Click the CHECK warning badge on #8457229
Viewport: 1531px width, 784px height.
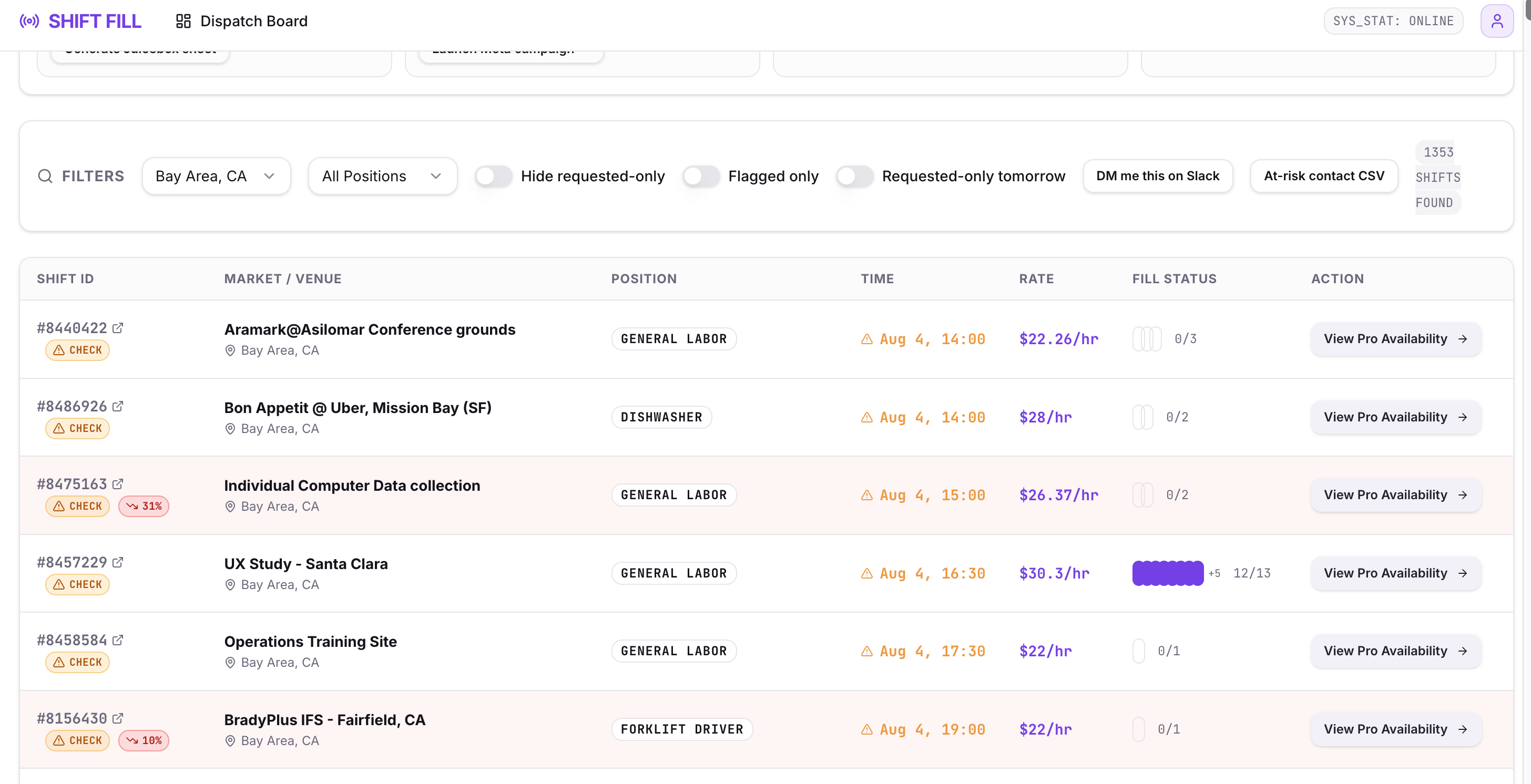77,584
